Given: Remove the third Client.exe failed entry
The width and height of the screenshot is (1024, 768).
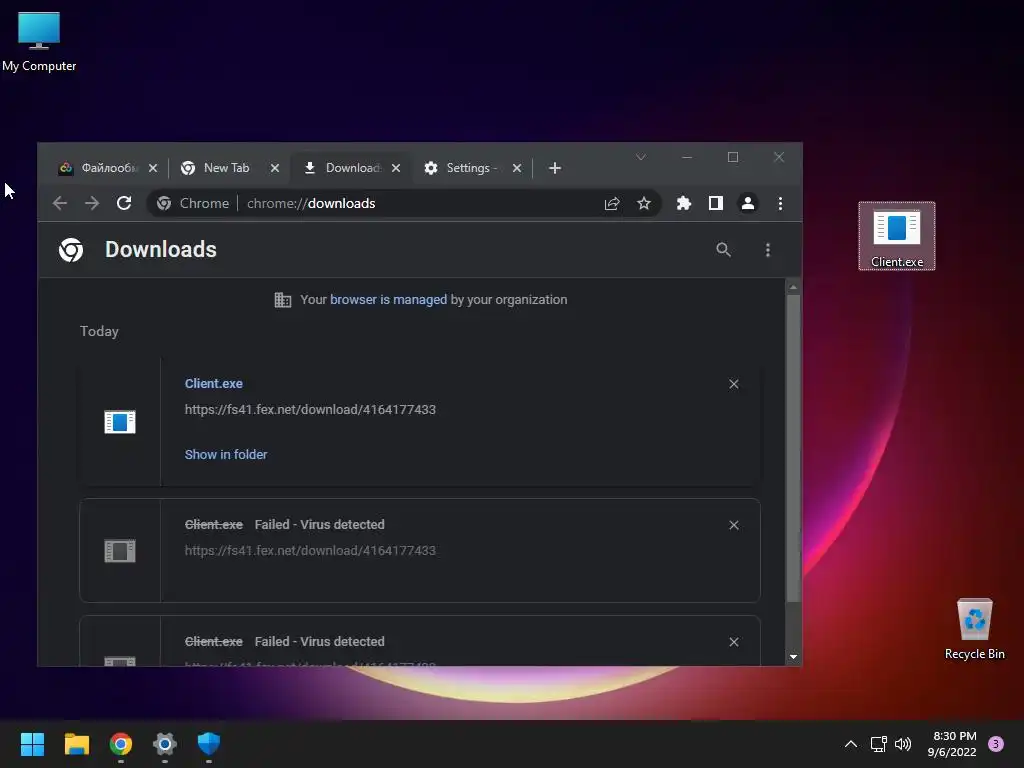Looking at the screenshot, I should click(x=734, y=642).
